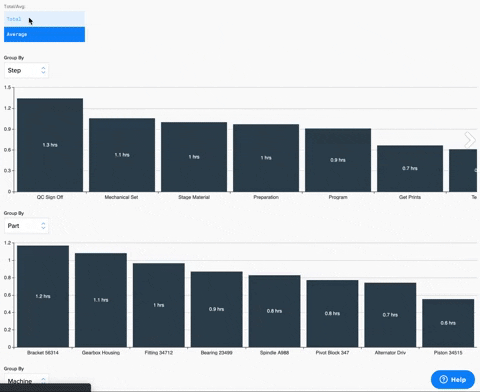480x392 pixels.
Task: Select the Mechanical Set bar
Action: pyautogui.click(x=122, y=155)
